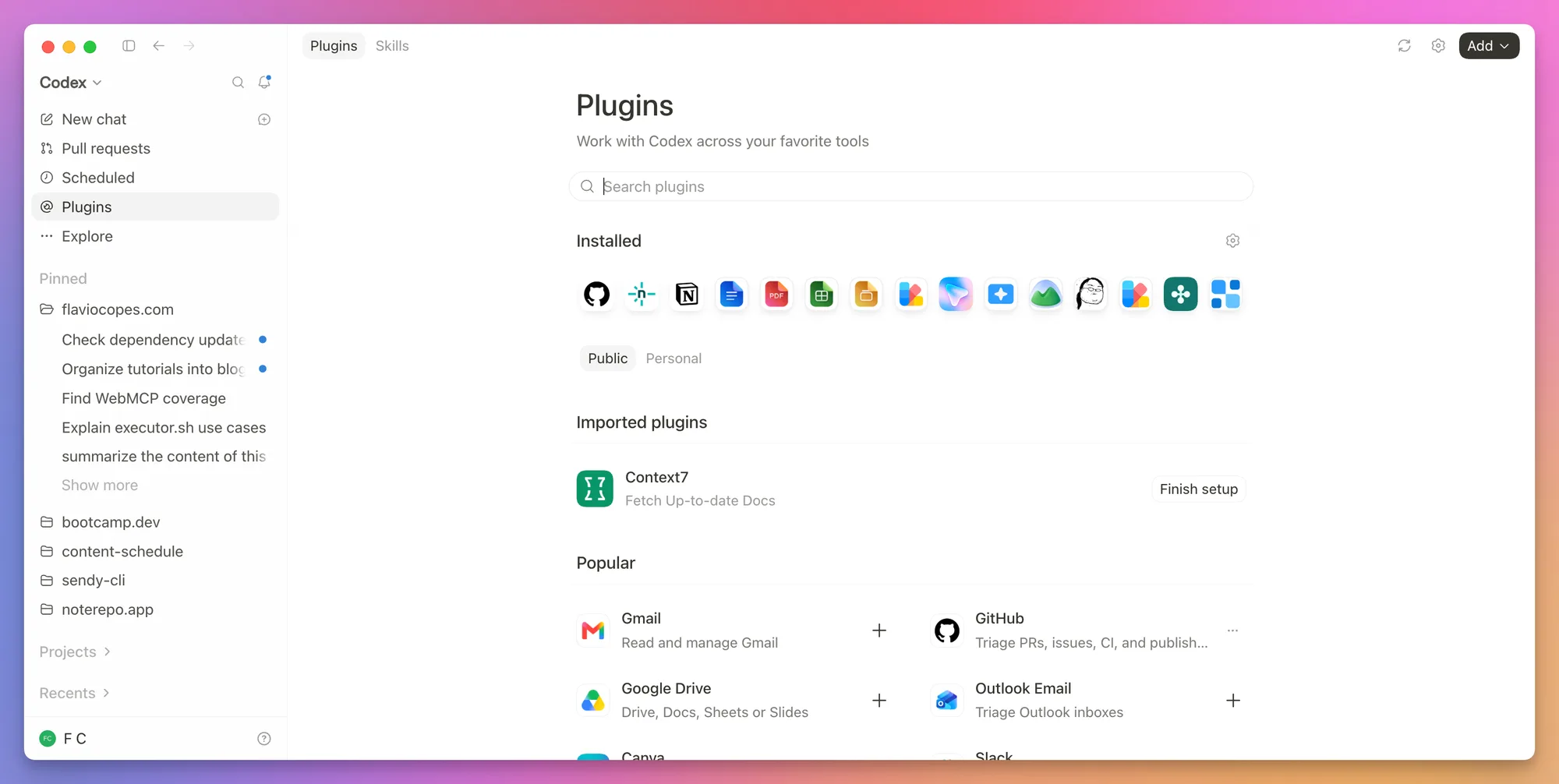
Task: Open the red PDF plugin icon
Action: tap(776, 295)
